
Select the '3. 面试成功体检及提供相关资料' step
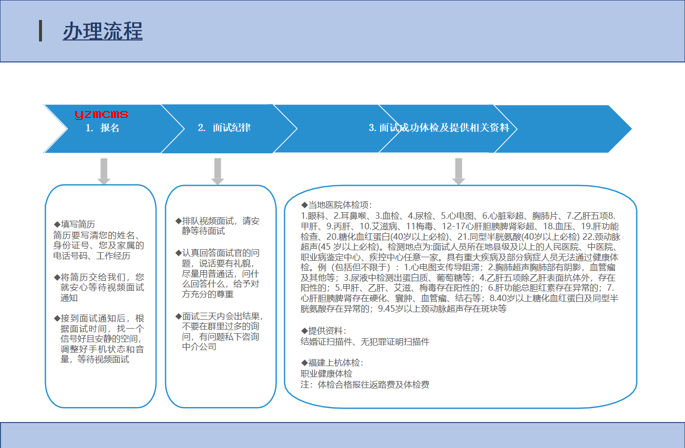coord(440,128)
